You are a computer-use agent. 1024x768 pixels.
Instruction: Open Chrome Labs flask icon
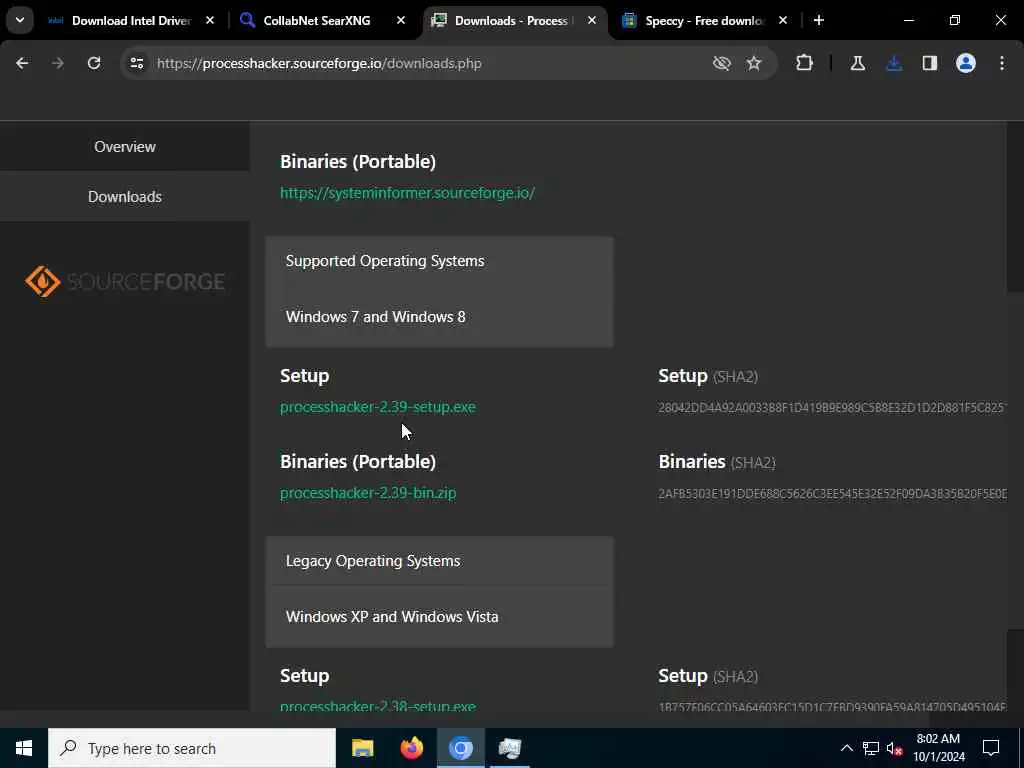point(857,63)
